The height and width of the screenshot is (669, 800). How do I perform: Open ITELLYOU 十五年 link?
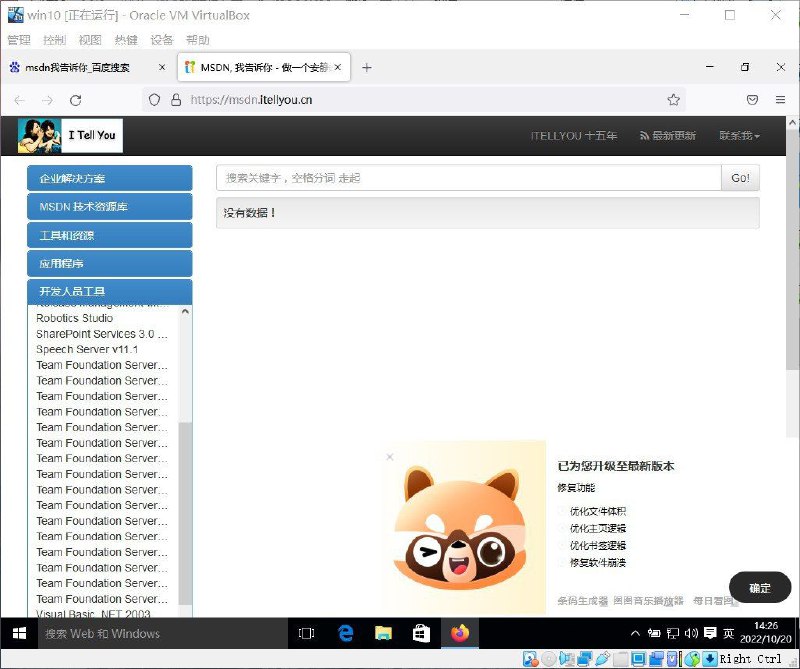click(574, 136)
